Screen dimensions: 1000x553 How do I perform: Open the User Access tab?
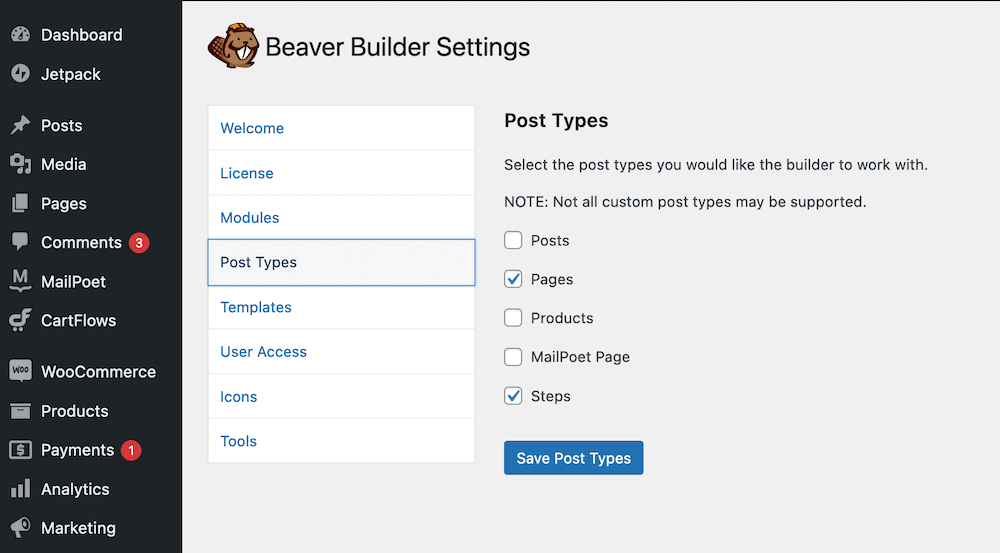[x=341, y=351]
